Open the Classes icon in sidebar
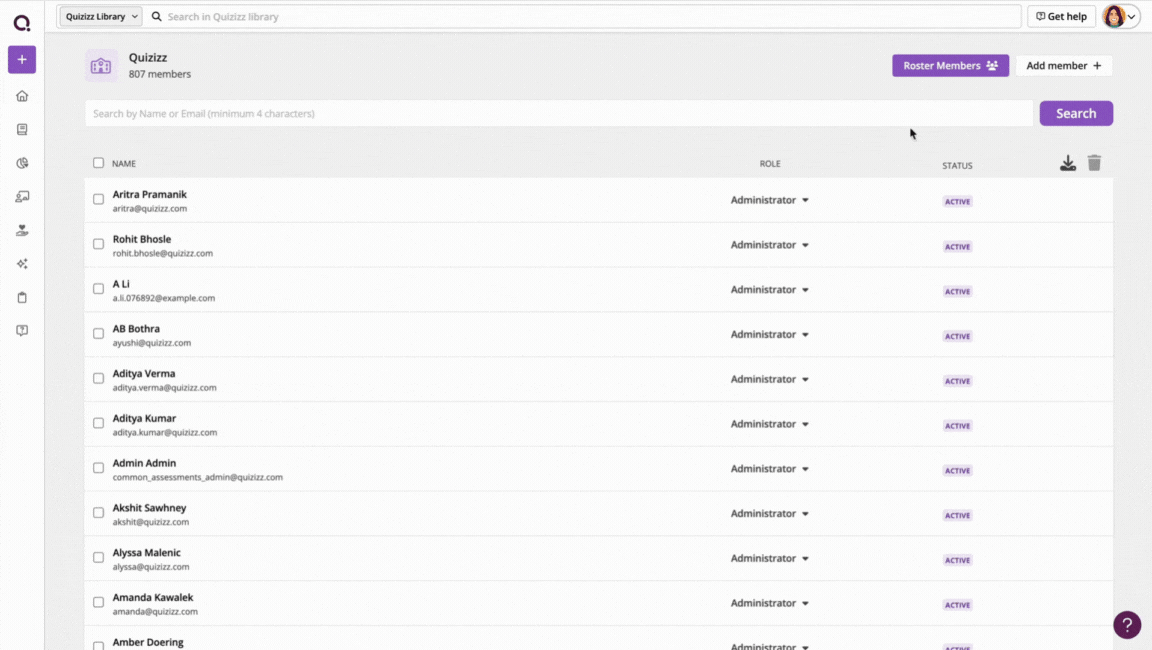 click(22, 197)
